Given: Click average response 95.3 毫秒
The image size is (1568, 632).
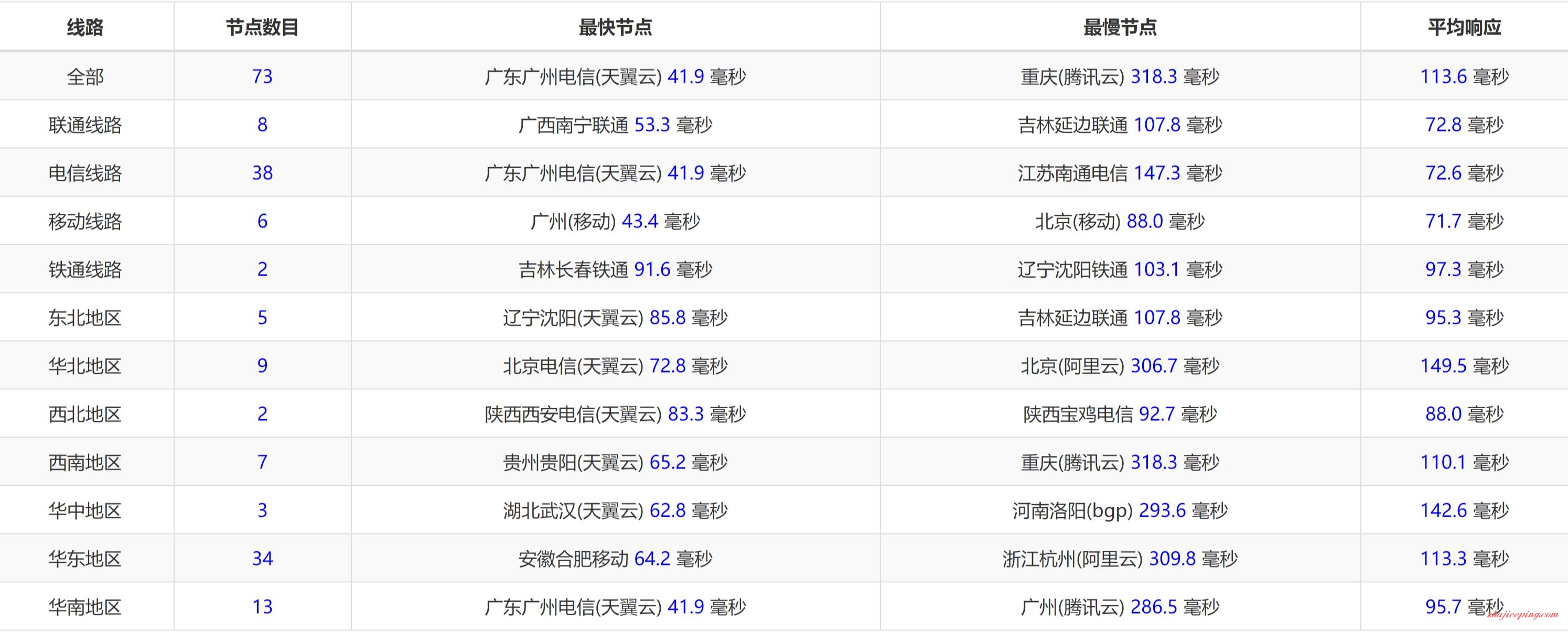Looking at the screenshot, I should (1465, 318).
